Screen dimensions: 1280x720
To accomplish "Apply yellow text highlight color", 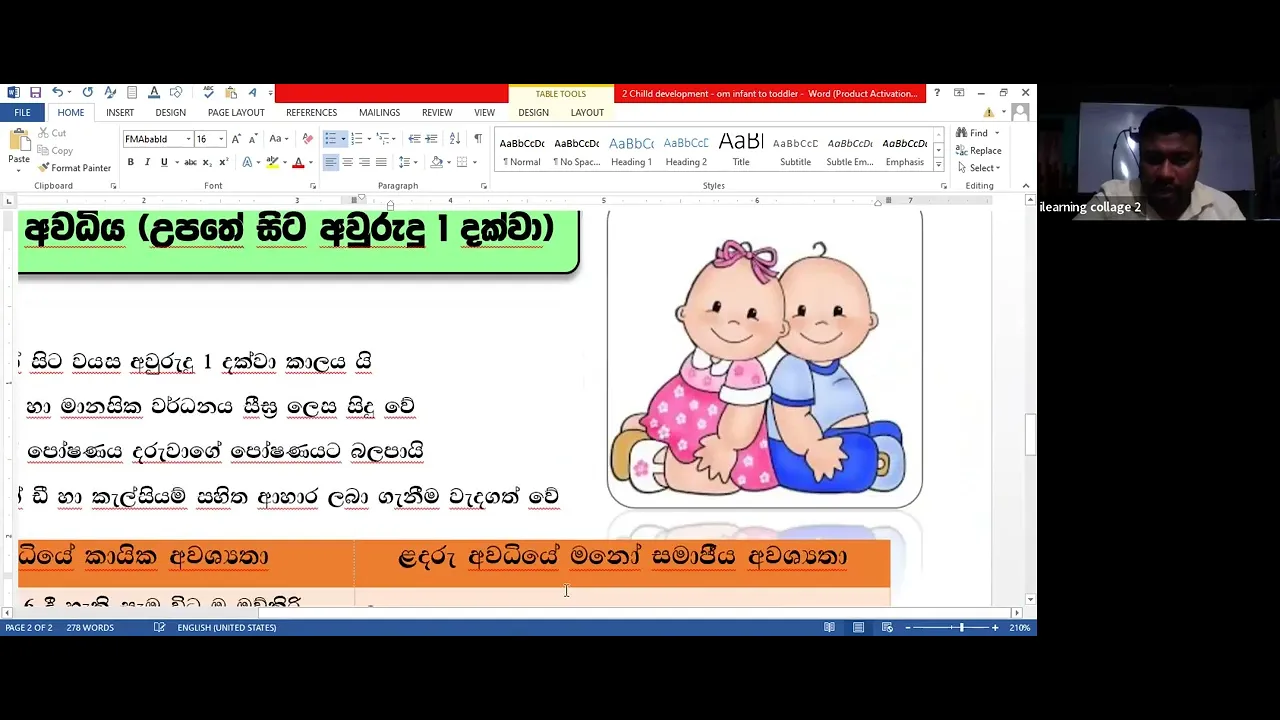I will pyautogui.click(x=272, y=162).
